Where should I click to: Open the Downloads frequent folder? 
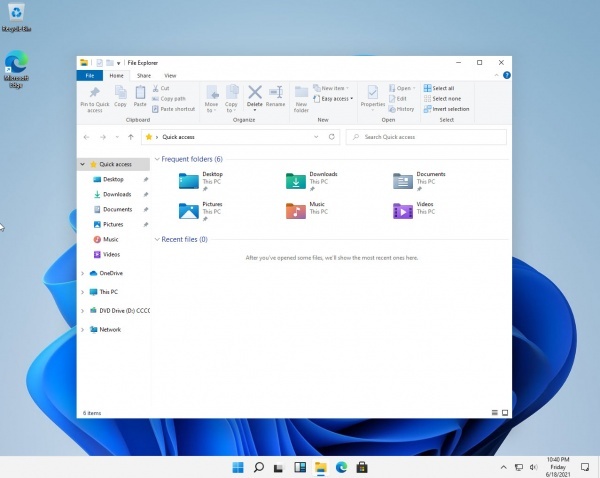coord(312,181)
